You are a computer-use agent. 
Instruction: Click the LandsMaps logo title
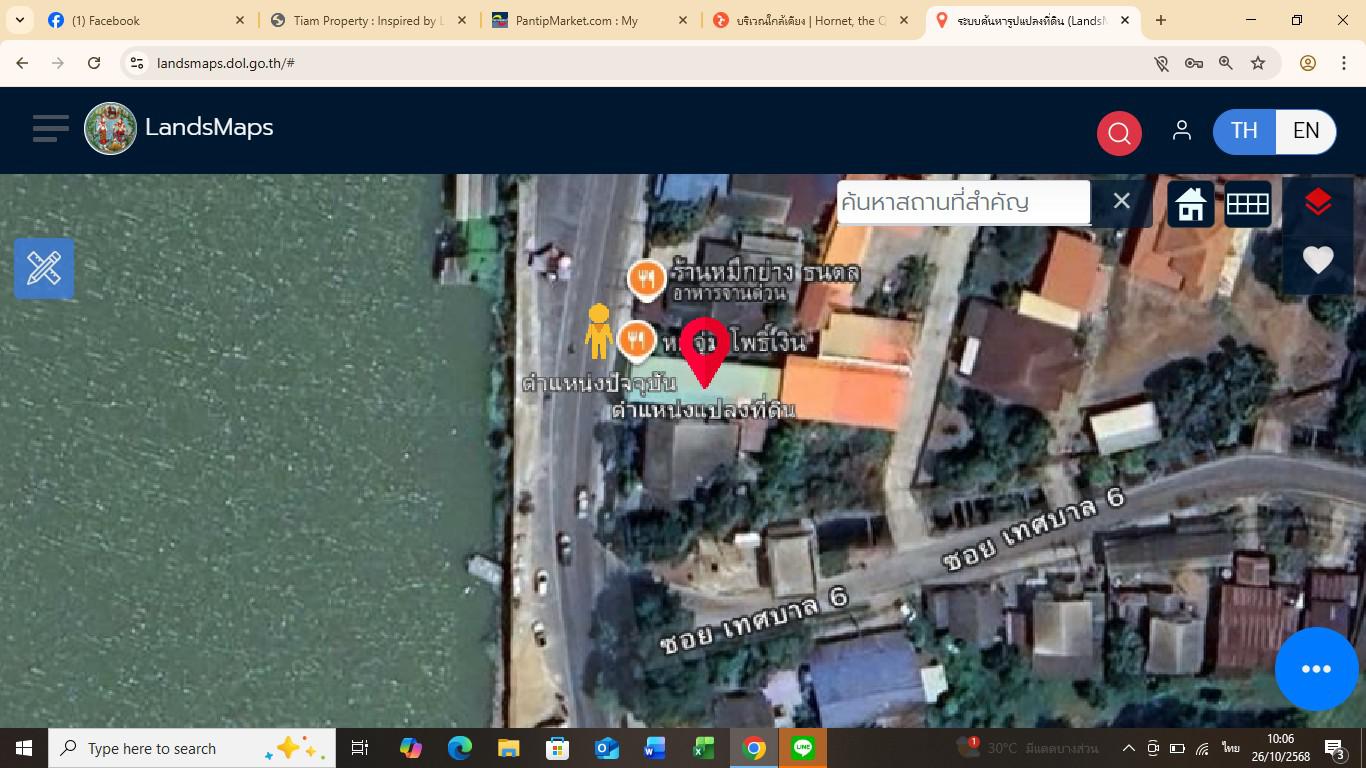[208, 128]
